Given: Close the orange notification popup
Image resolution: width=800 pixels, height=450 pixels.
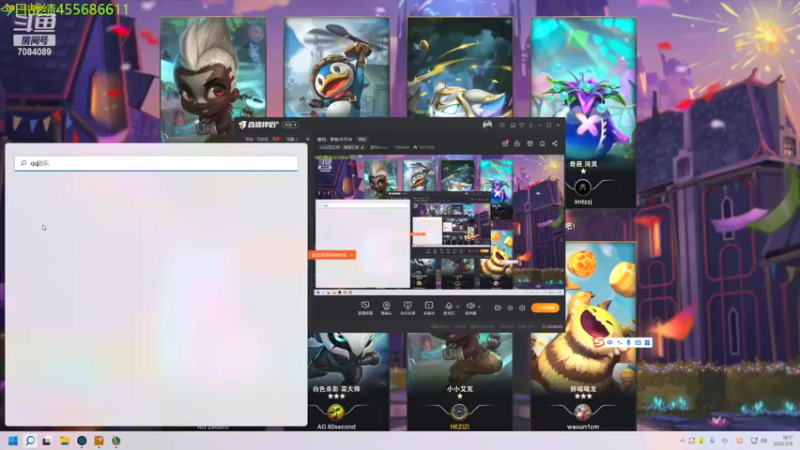Looking at the screenshot, I should pos(352,255).
